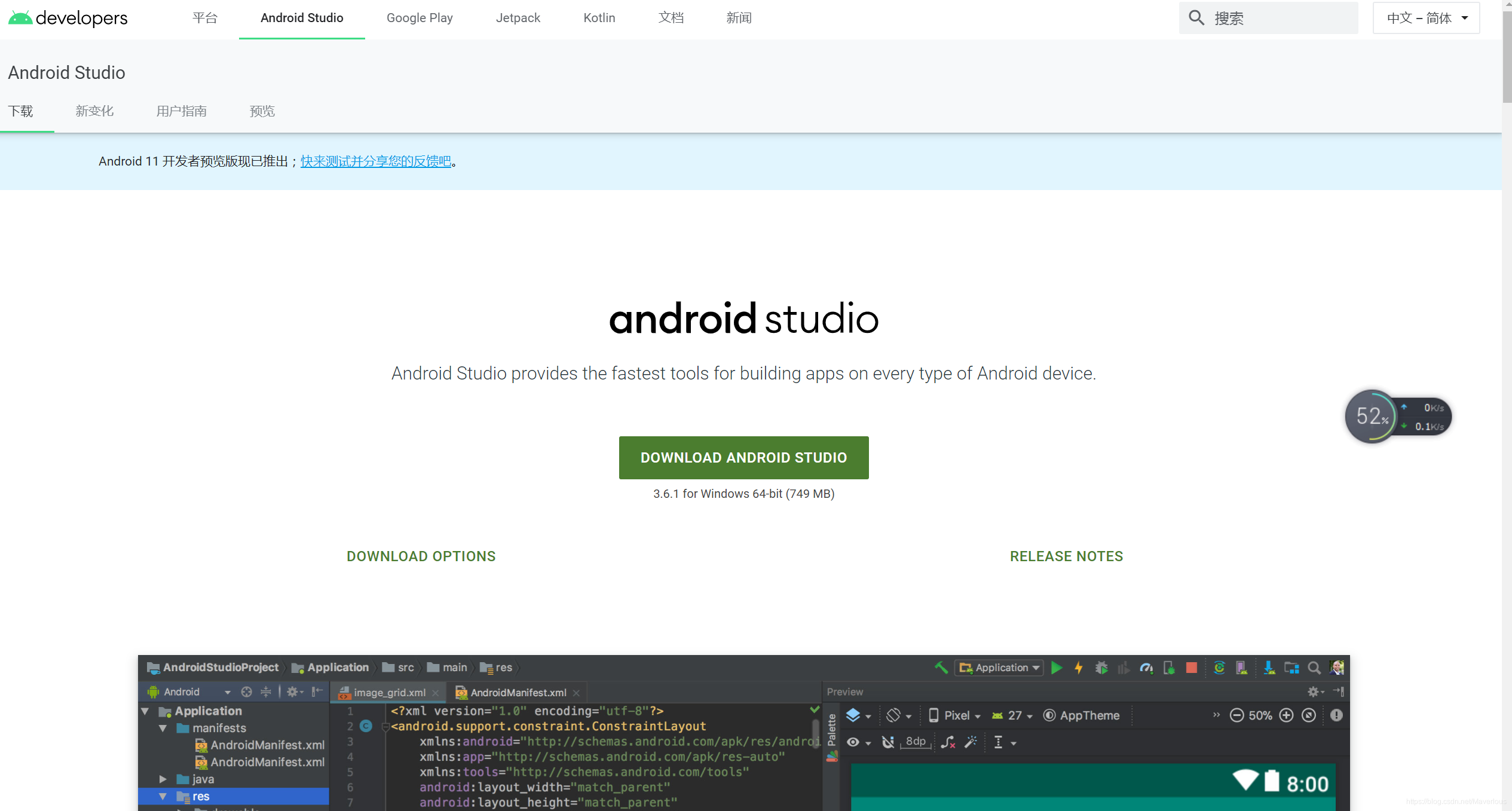The height and width of the screenshot is (811, 1512).
Task: Click the Debug bug icon in screenshot
Action: click(x=1101, y=668)
